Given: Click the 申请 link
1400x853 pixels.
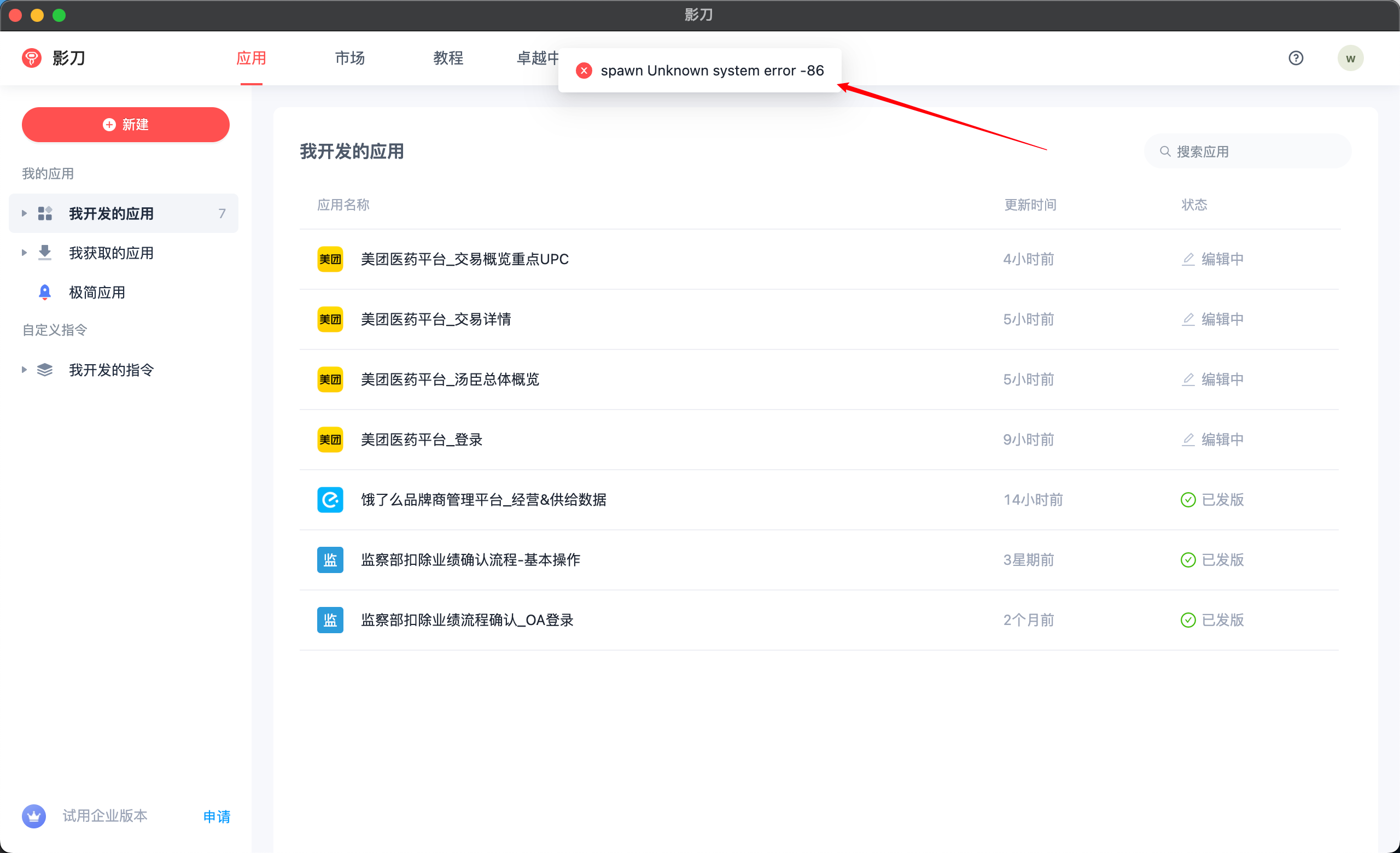Looking at the screenshot, I should [x=217, y=816].
